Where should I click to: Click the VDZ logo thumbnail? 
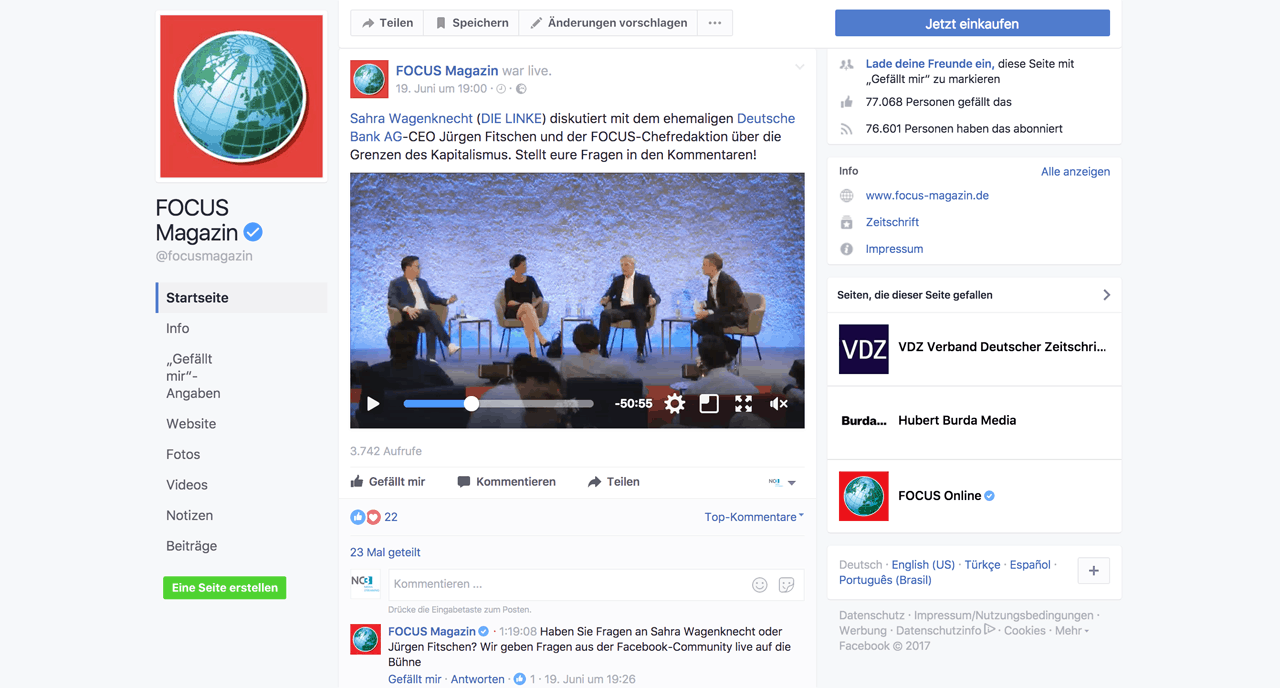[x=863, y=349]
